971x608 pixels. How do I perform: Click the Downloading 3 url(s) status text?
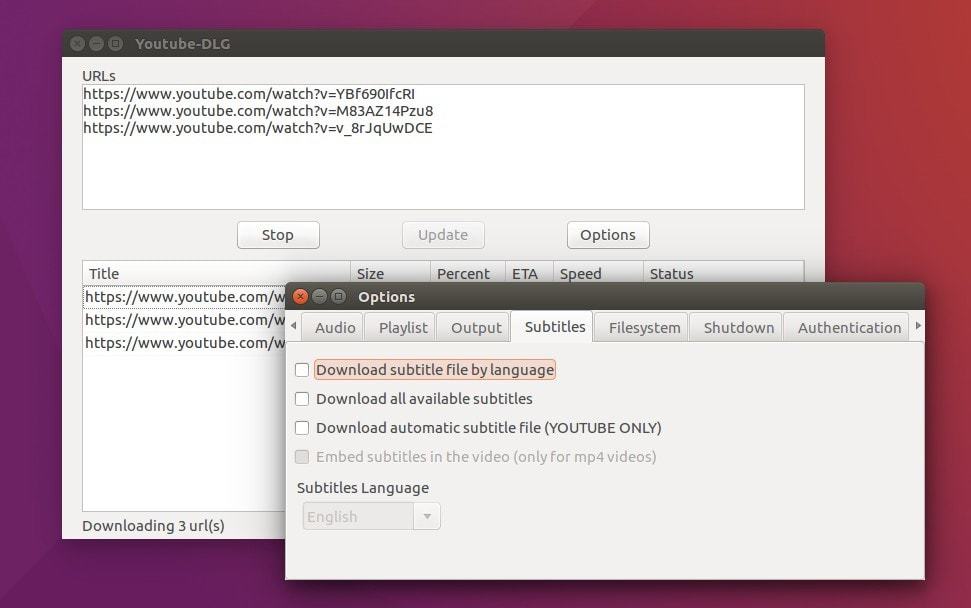click(153, 526)
